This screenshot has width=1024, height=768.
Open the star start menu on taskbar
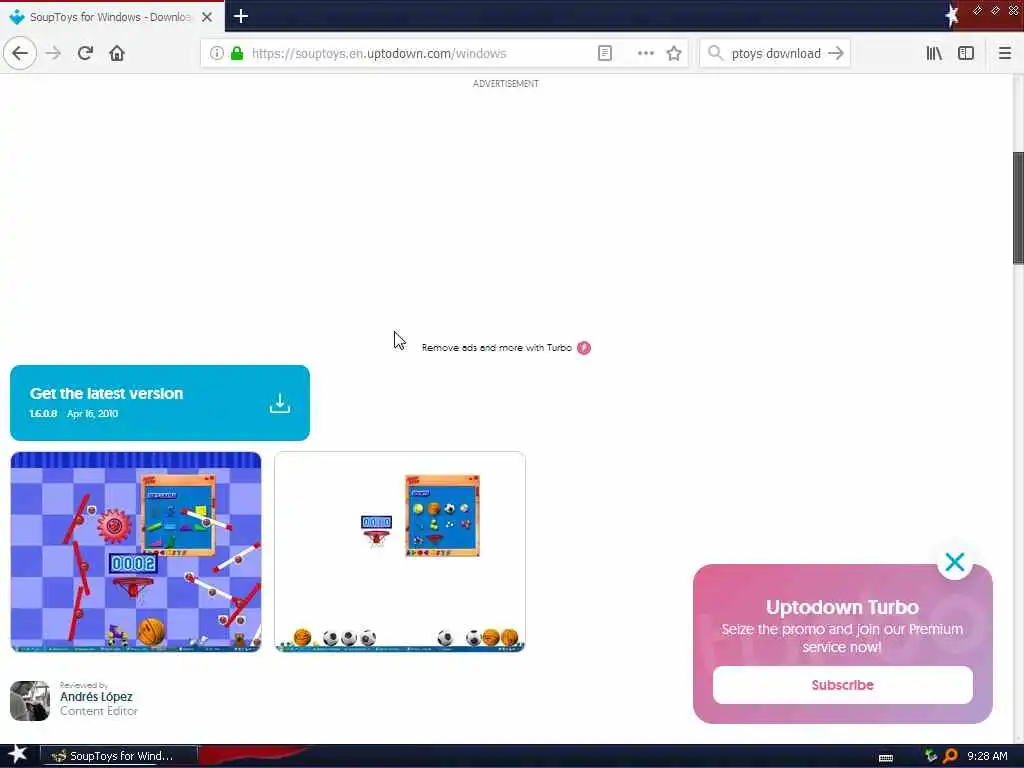(18, 754)
